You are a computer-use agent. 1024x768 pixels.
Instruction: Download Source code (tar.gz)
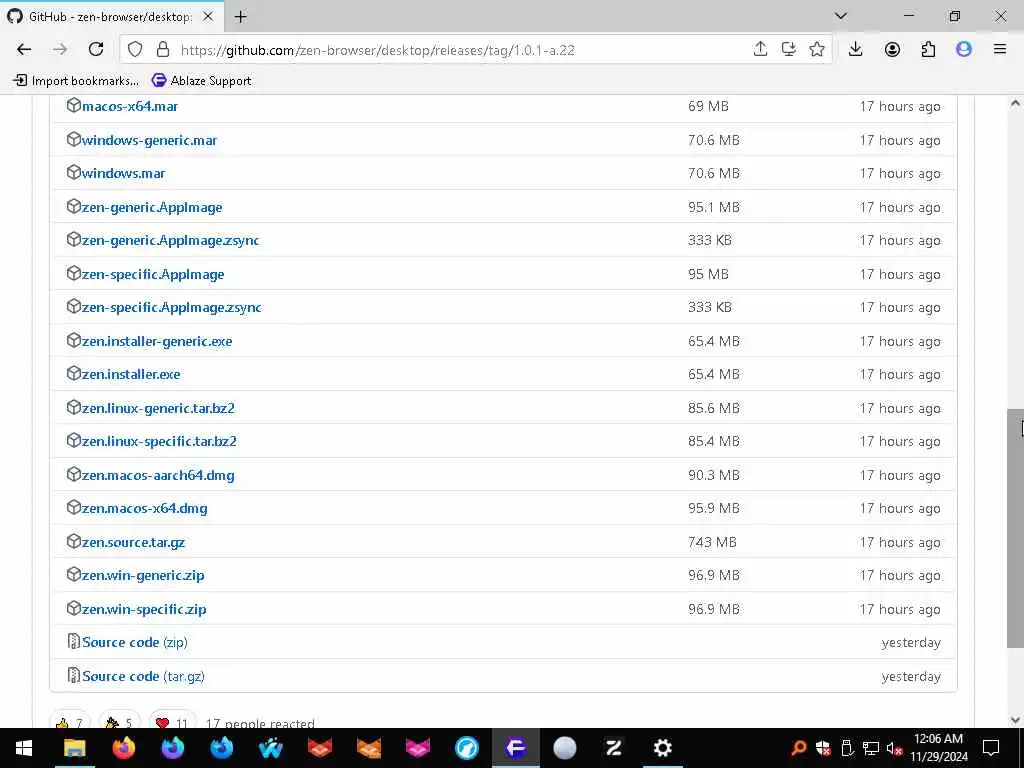(x=143, y=677)
